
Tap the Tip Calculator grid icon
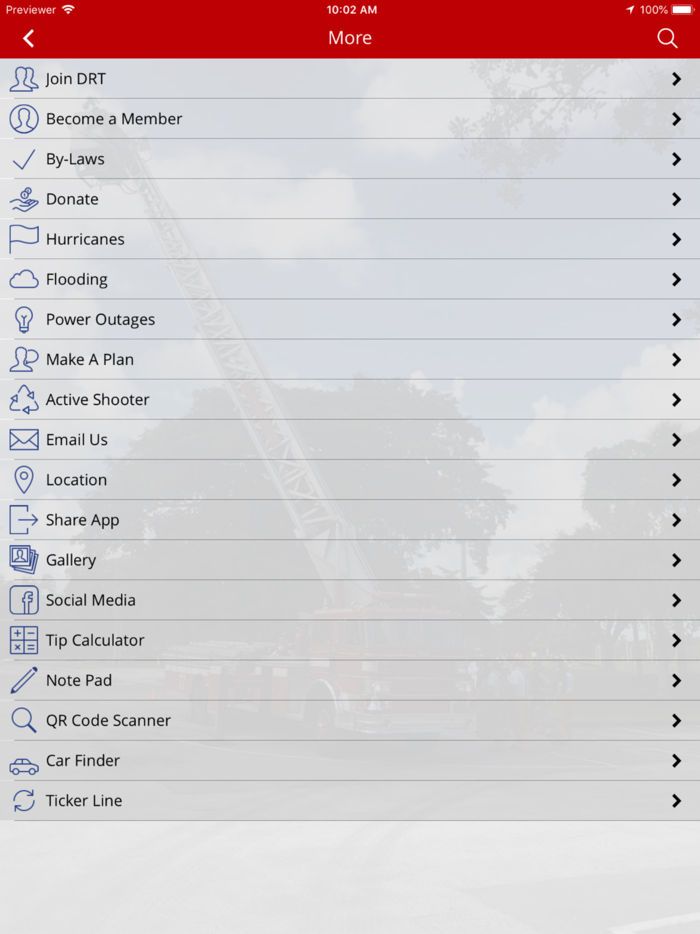pos(24,640)
